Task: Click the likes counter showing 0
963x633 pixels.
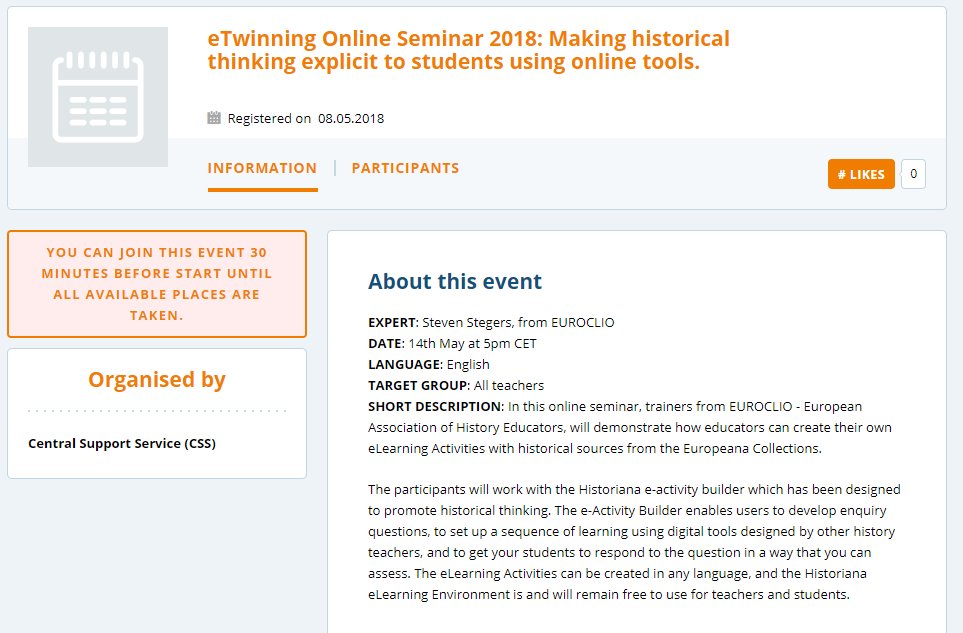Action: [913, 174]
